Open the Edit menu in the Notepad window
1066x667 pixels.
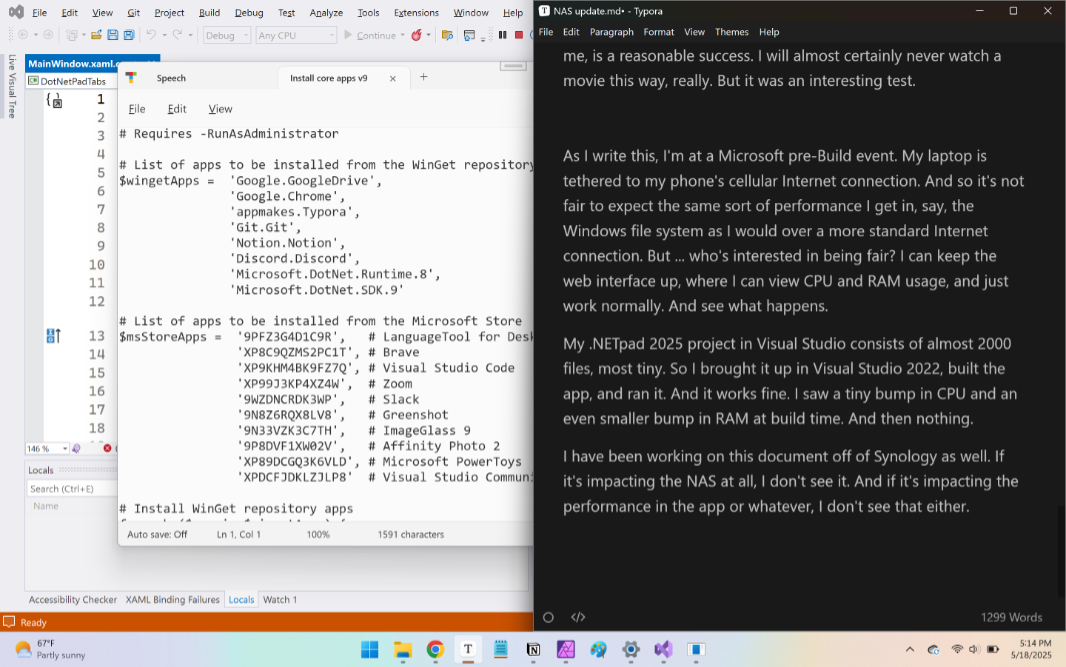pos(177,109)
